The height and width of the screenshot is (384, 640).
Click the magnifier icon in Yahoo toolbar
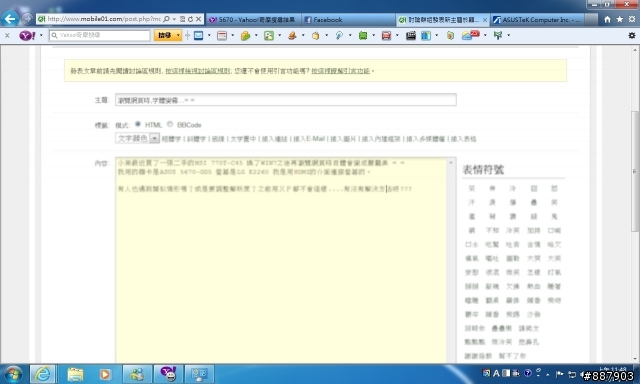[339, 36]
